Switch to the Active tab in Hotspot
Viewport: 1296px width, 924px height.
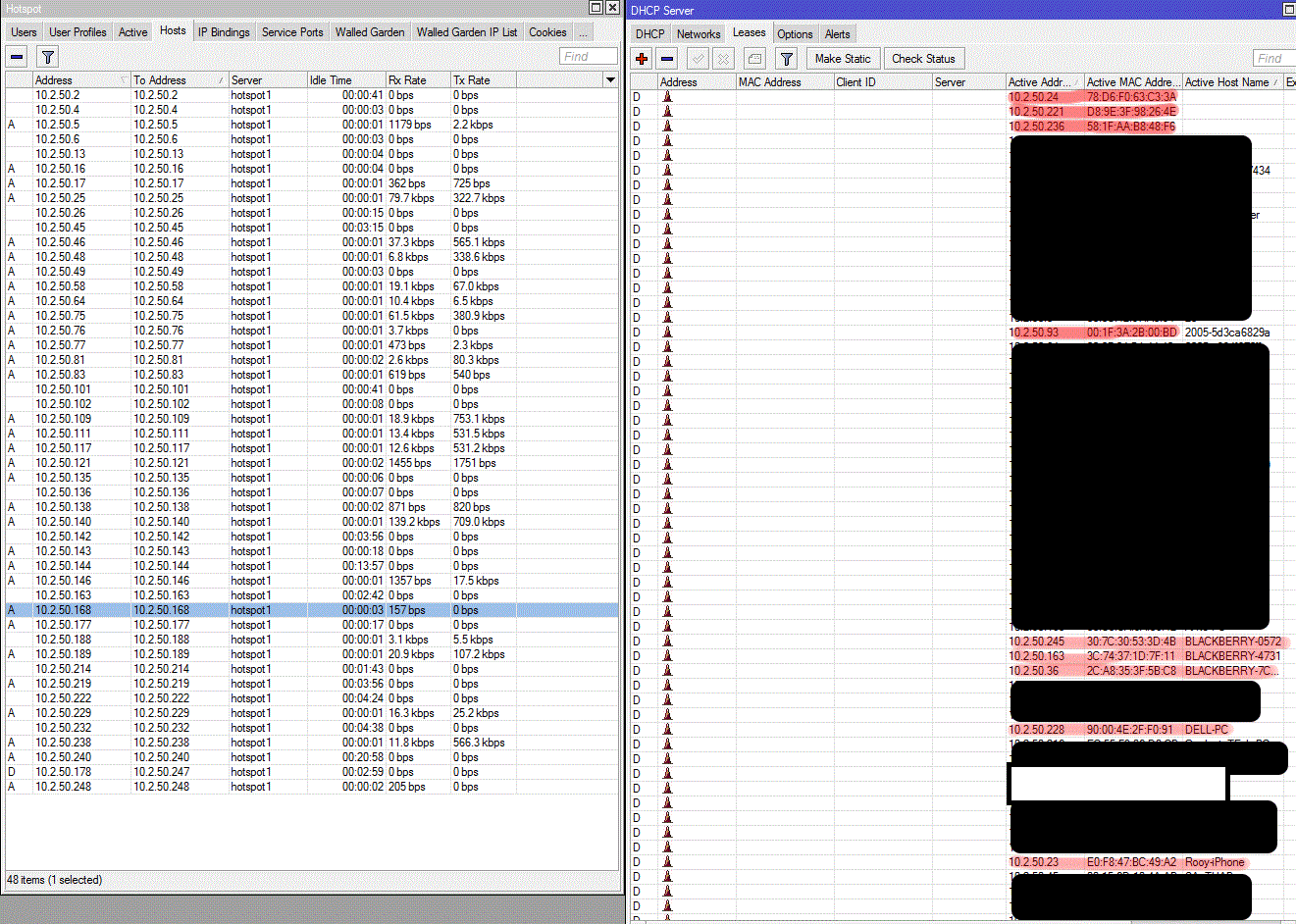(x=132, y=32)
